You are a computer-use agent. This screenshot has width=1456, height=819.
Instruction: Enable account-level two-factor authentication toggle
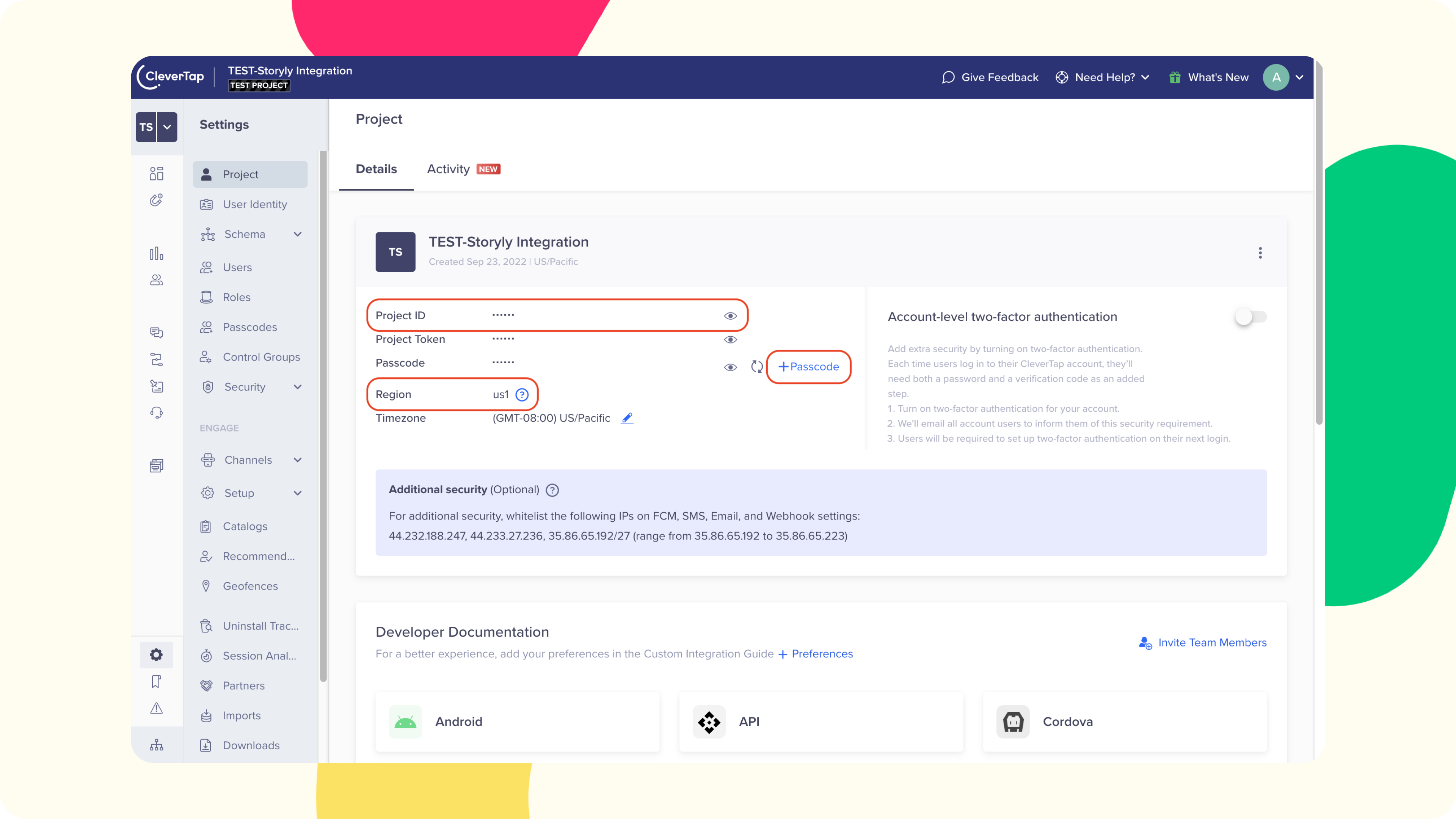[1250, 317]
